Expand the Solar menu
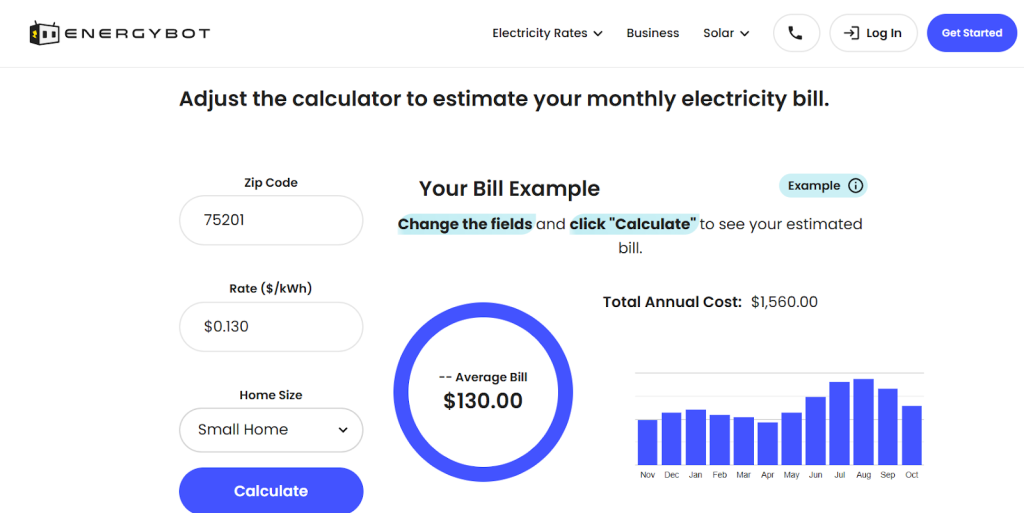The image size is (1024, 513). point(726,33)
